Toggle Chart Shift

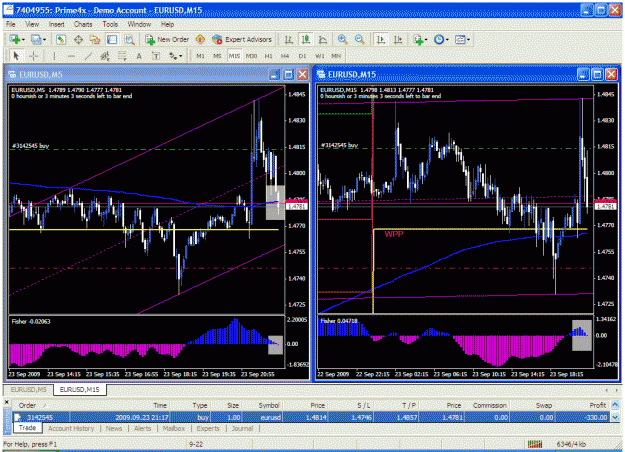tap(398, 39)
